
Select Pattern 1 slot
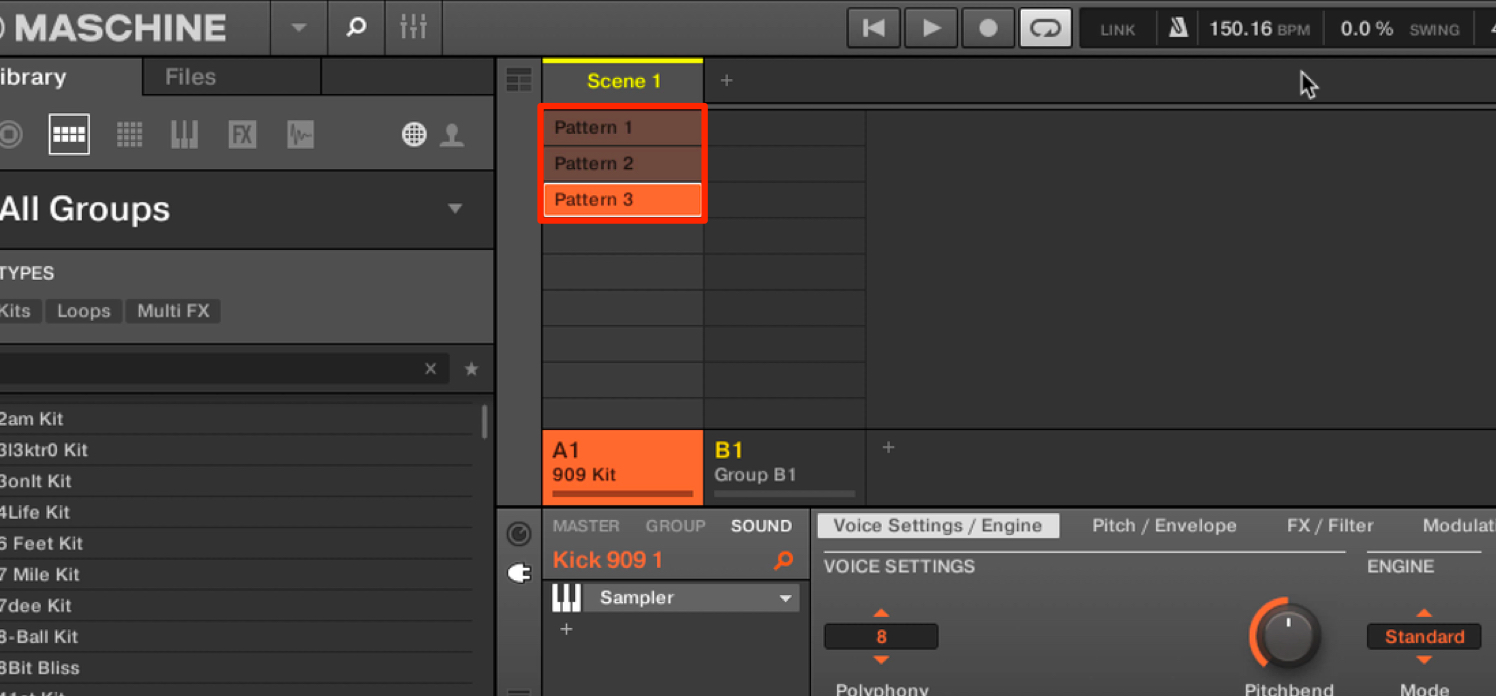623,127
